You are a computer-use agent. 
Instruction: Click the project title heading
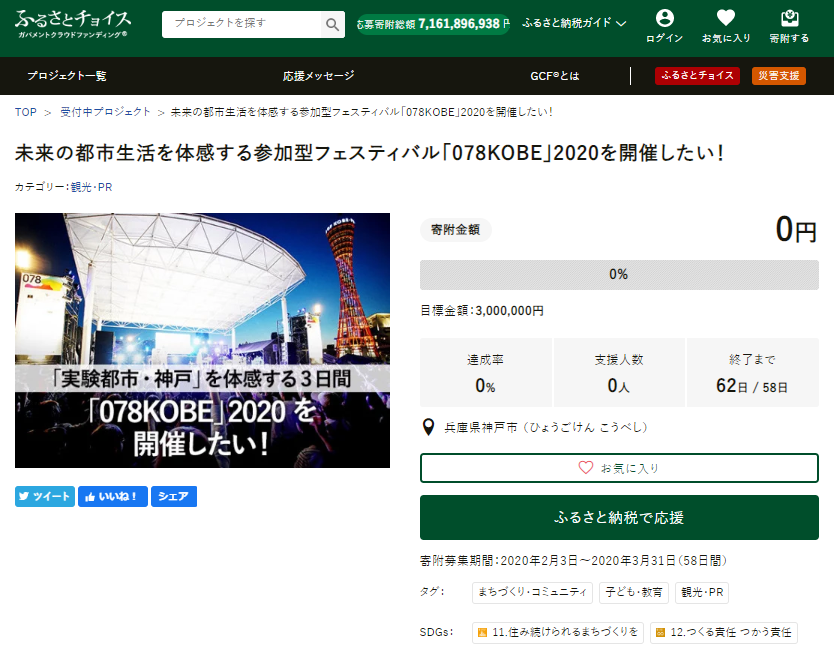[370, 153]
